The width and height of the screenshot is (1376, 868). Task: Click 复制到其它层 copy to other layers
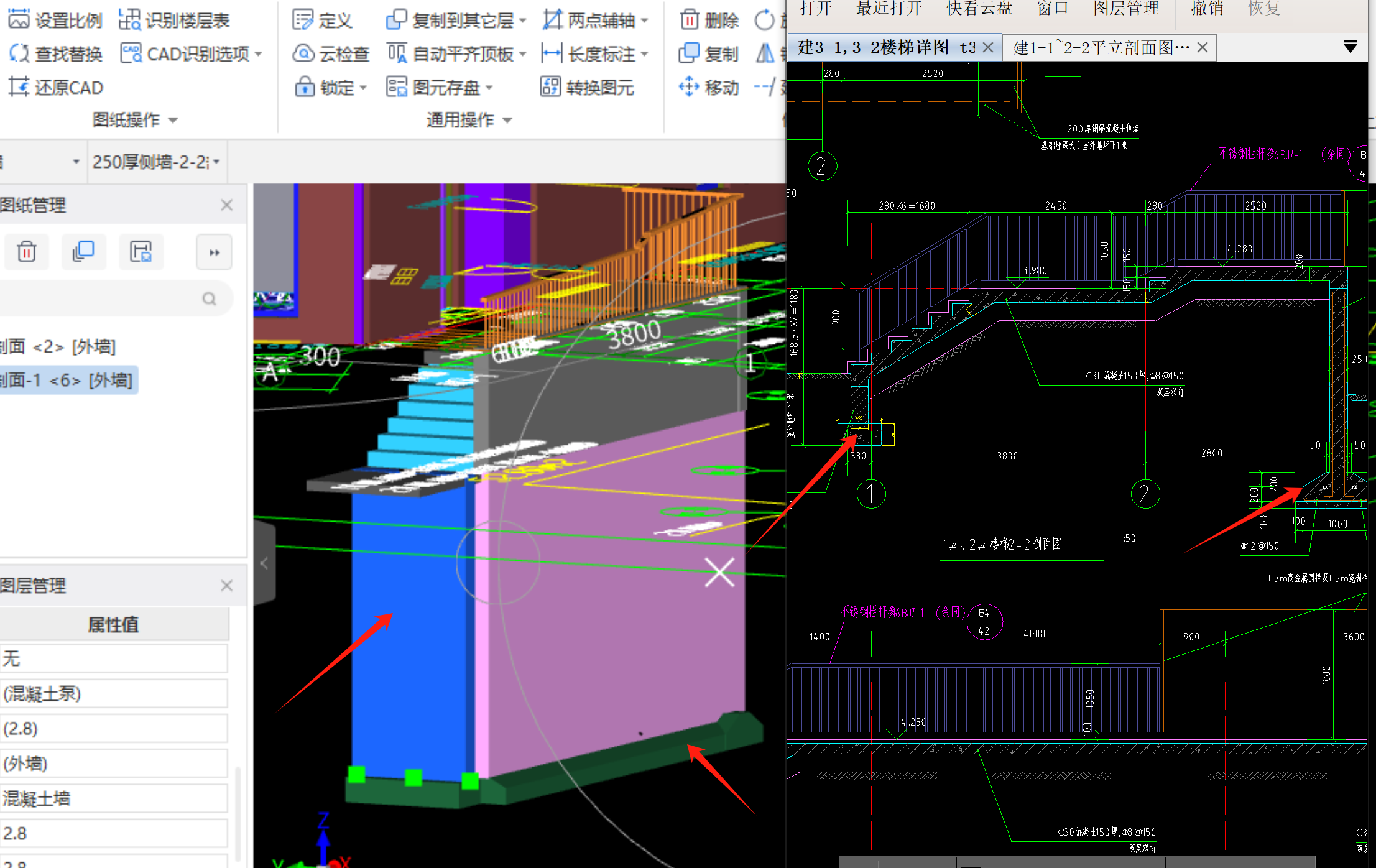coord(451,21)
